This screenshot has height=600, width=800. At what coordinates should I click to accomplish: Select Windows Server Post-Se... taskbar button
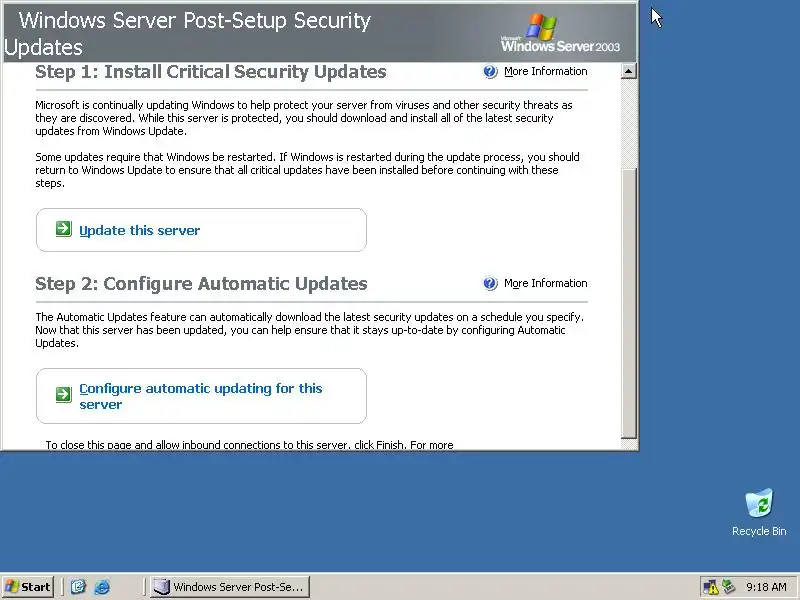click(230, 587)
